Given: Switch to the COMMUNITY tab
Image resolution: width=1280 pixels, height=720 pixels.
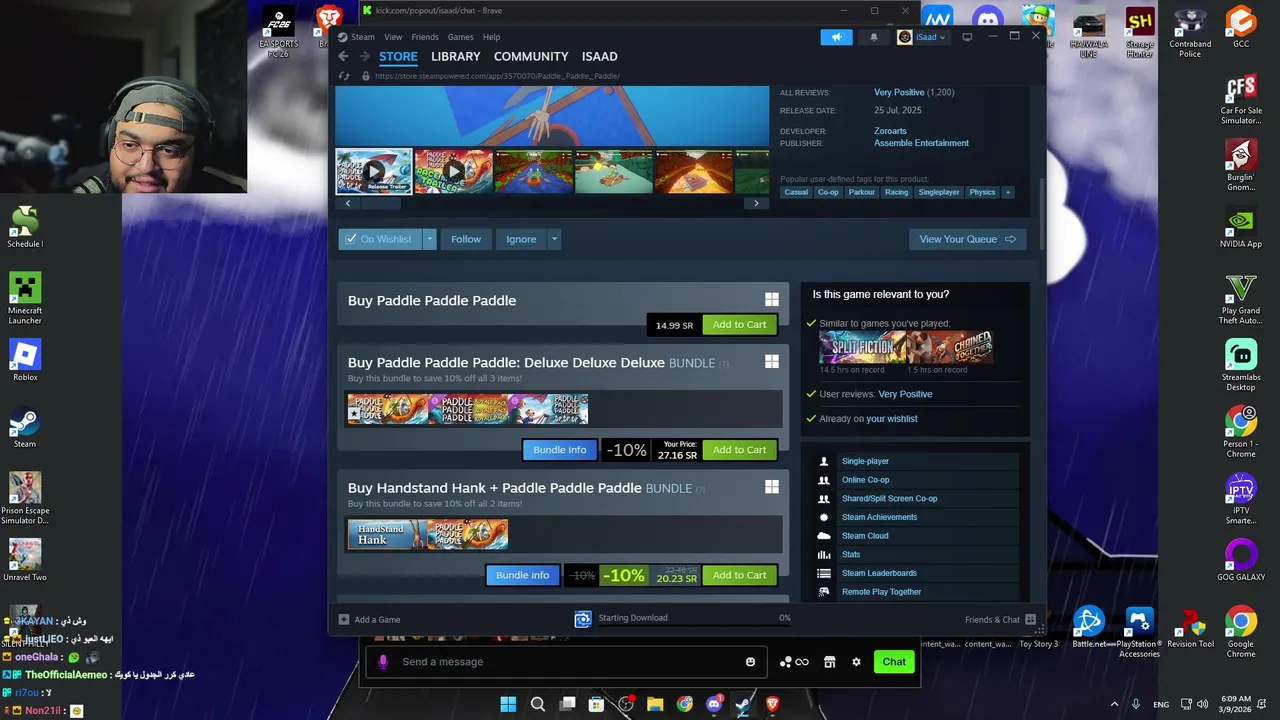Looking at the screenshot, I should point(531,56).
